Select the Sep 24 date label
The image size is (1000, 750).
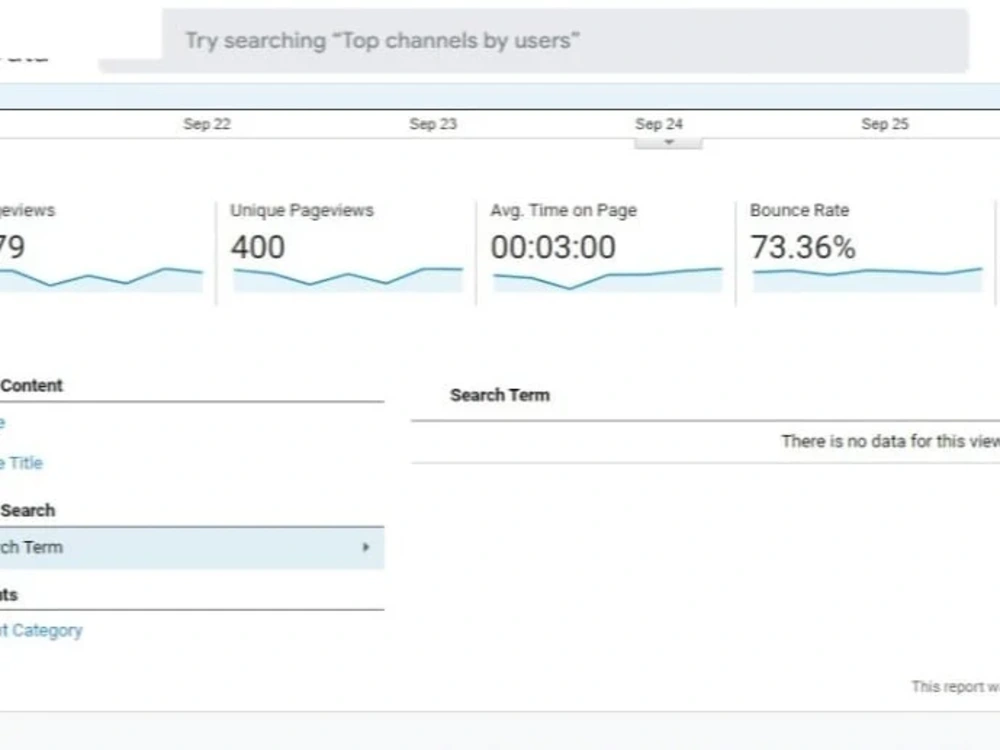(x=659, y=124)
